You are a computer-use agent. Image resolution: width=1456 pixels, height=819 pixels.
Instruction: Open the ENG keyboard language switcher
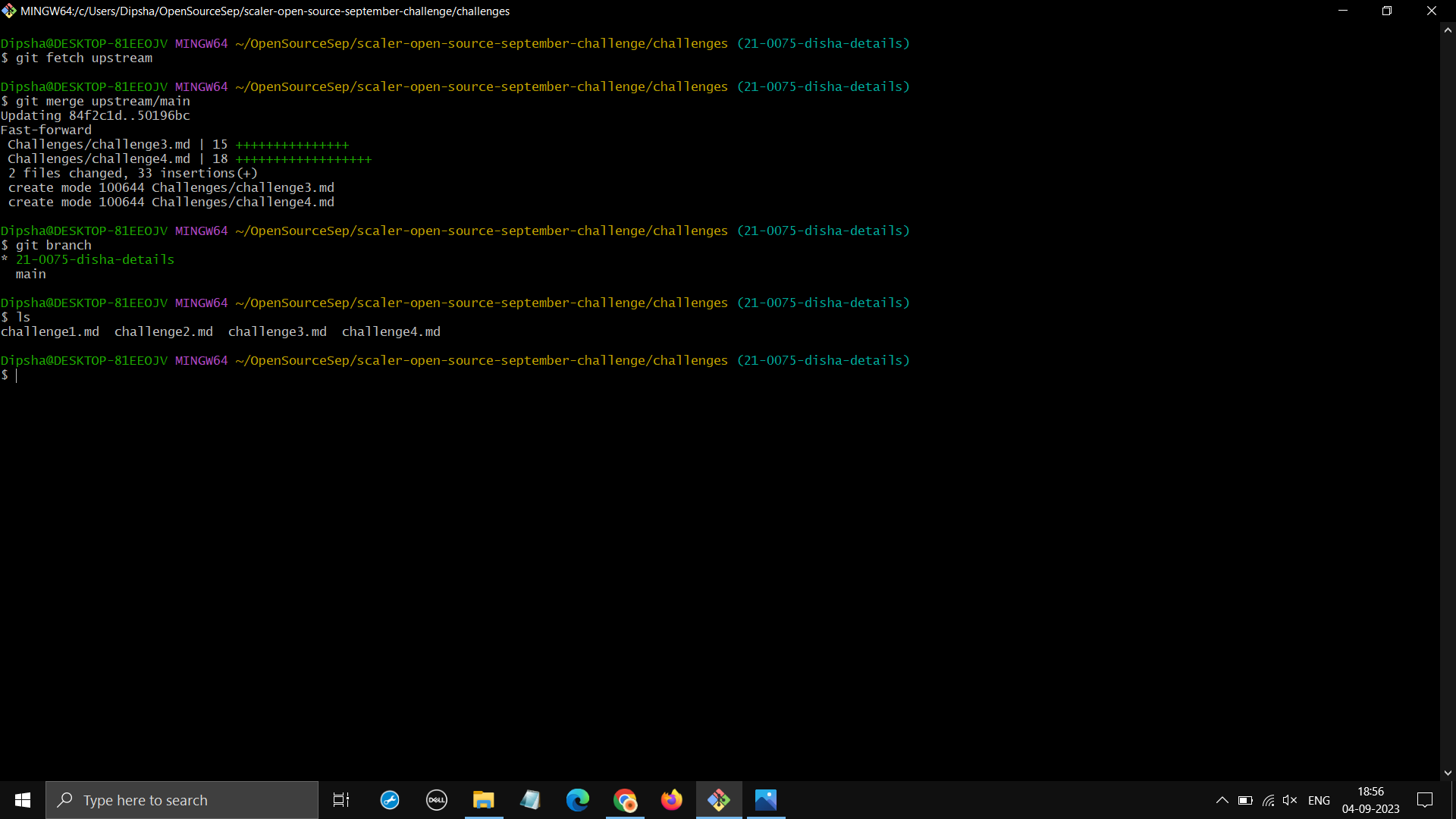[1319, 800]
